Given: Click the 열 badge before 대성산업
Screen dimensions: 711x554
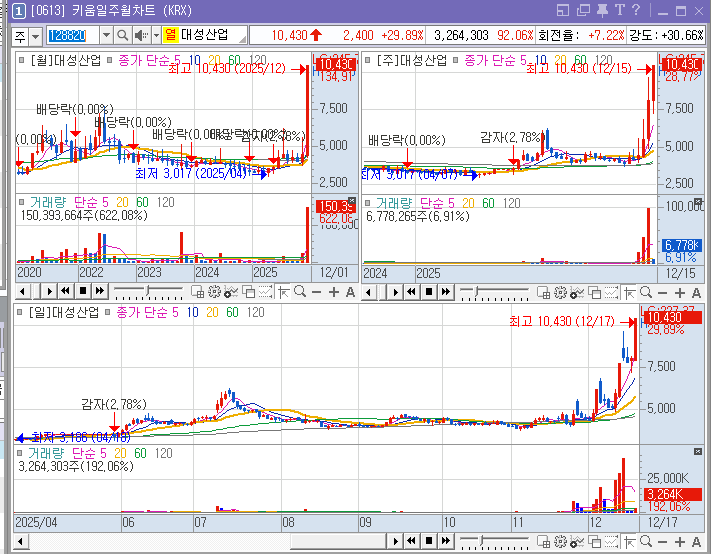Looking at the screenshot, I should [170, 35].
